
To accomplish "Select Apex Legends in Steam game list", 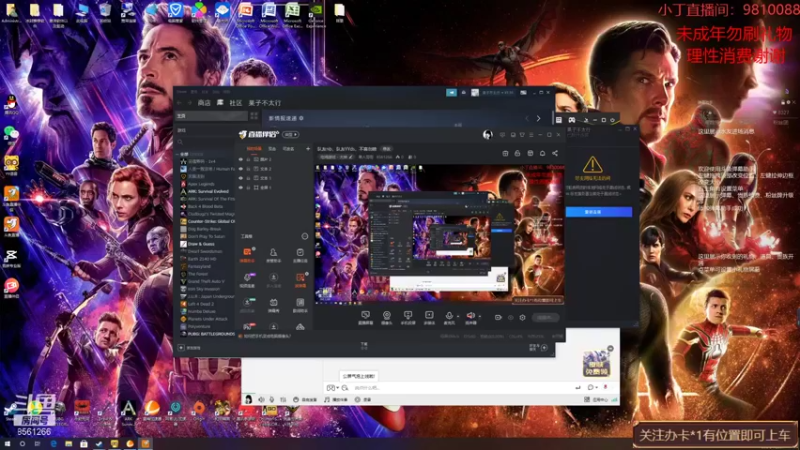I will 202,184.
